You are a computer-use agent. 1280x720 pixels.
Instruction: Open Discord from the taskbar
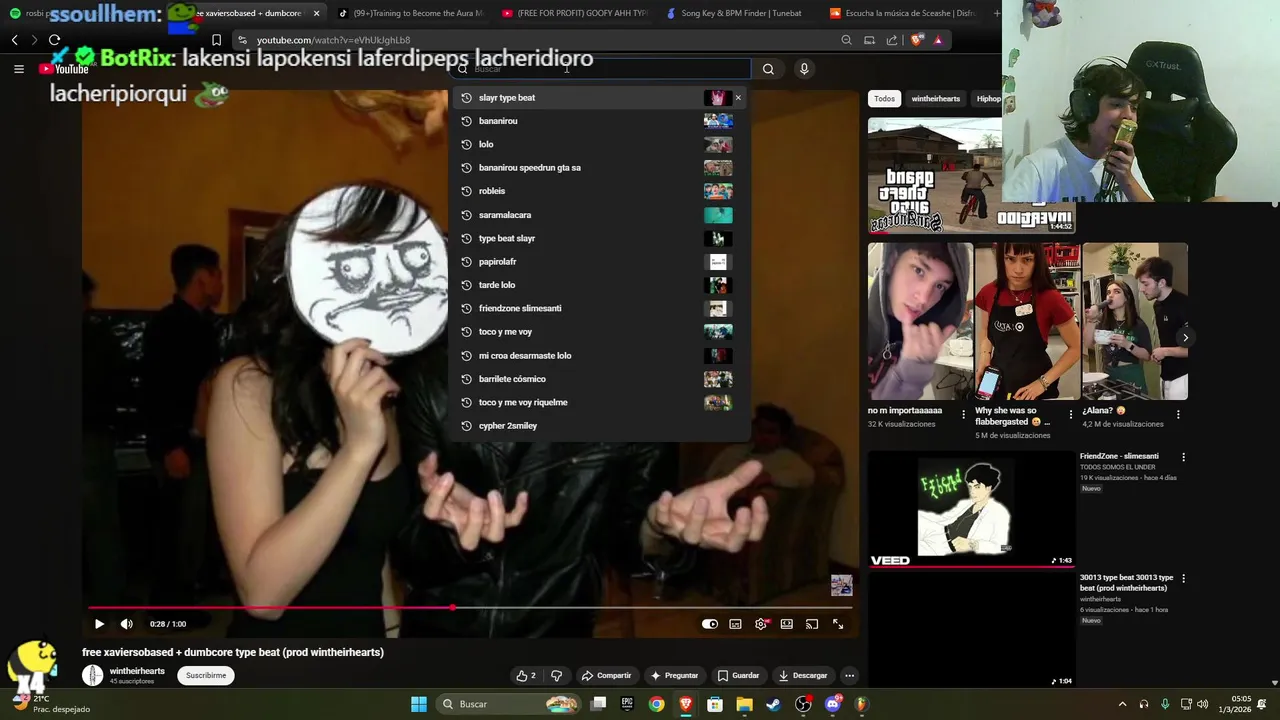click(832, 704)
